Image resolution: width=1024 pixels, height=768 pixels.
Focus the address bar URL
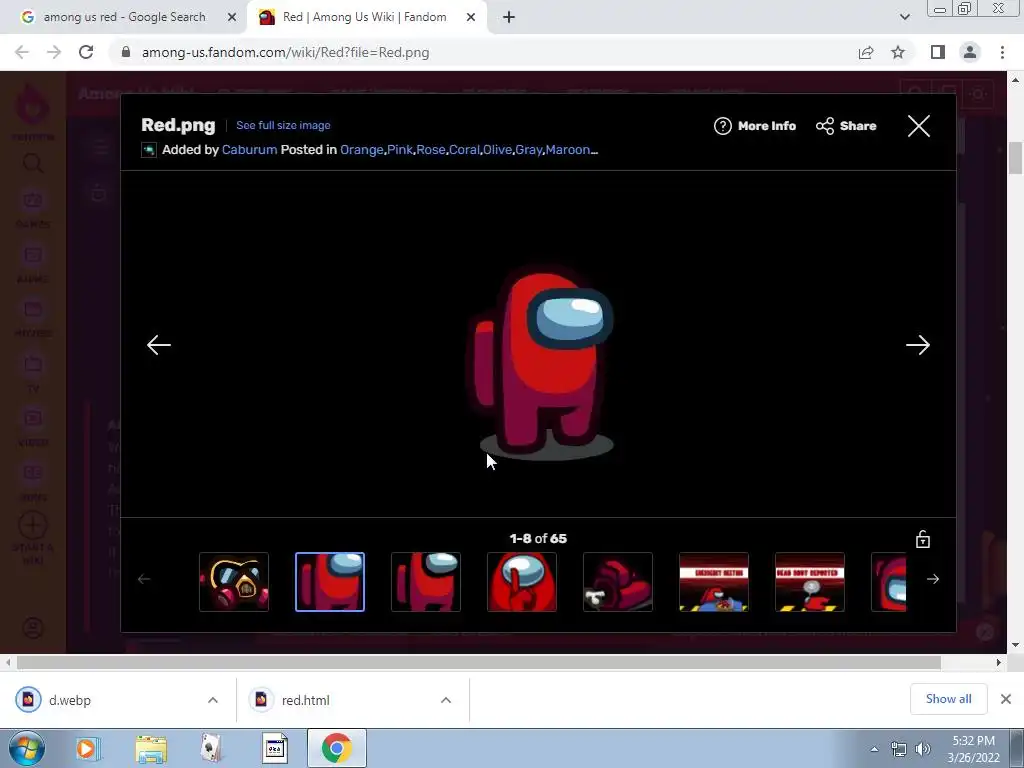coord(285,52)
